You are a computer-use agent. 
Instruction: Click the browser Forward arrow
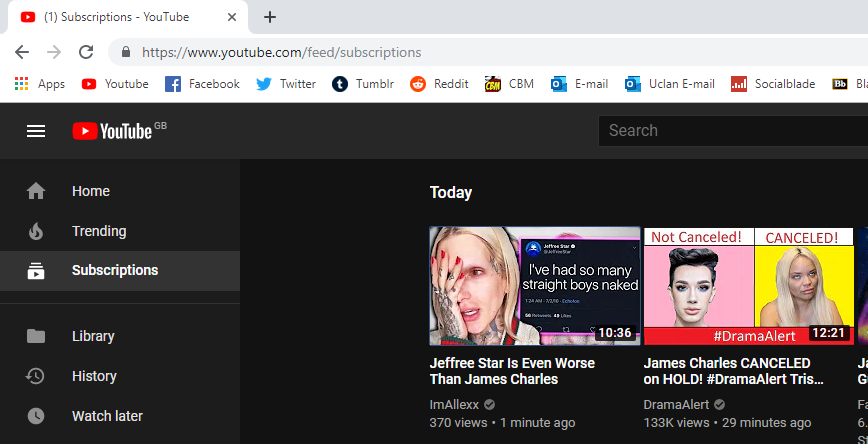pos(54,52)
